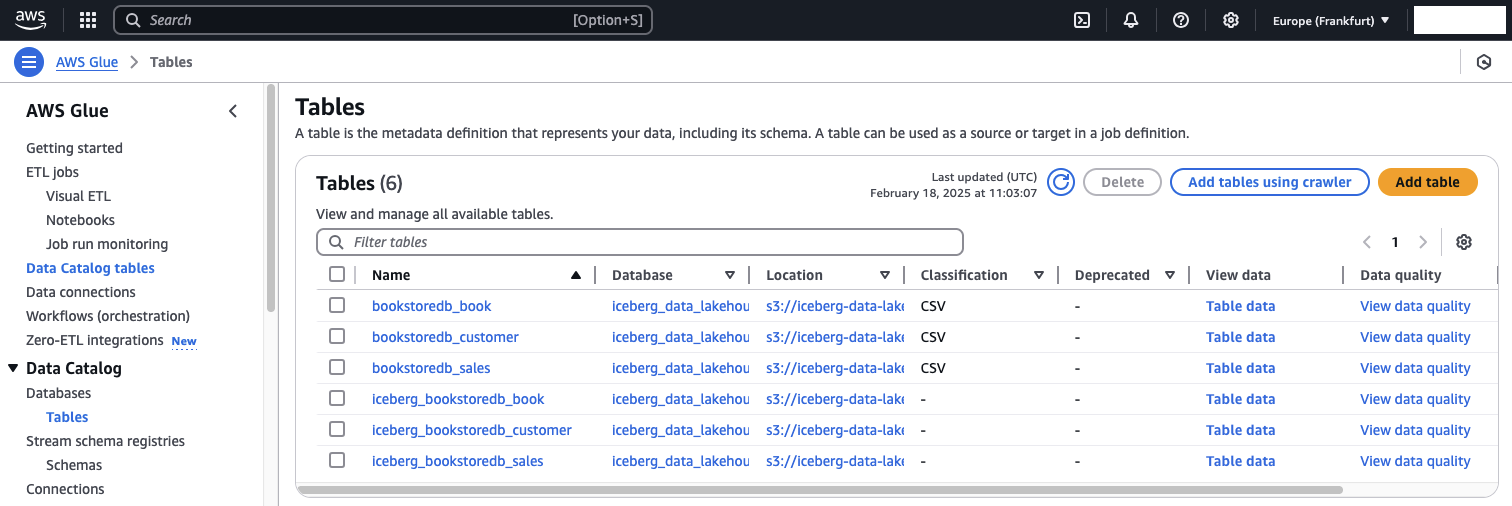Click the hexagon icon at top right
This screenshot has height=506, width=1512.
pos(1484,62)
